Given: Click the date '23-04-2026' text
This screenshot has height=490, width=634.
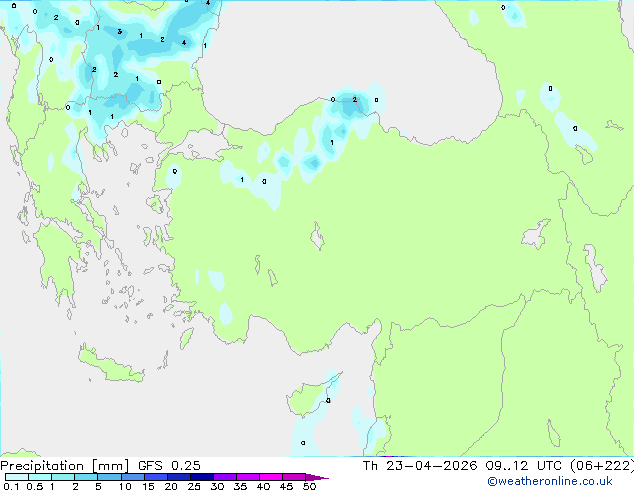Looking at the screenshot, I should (x=431, y=466).
